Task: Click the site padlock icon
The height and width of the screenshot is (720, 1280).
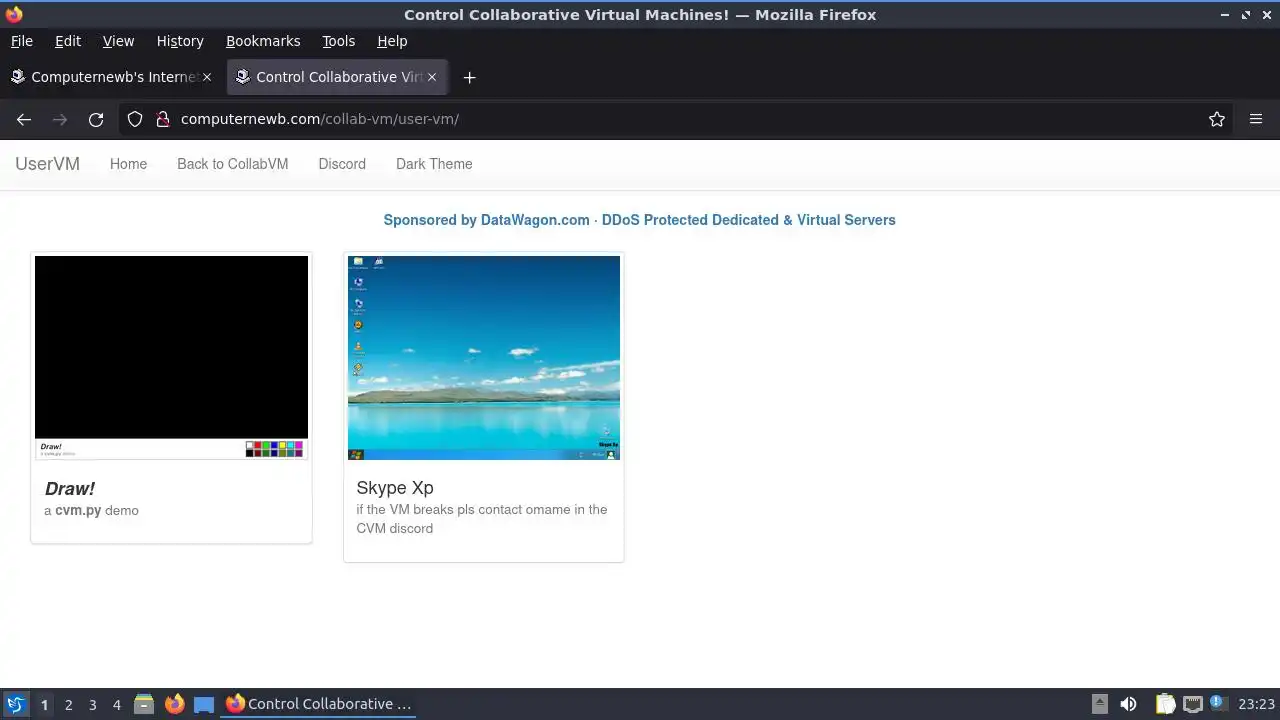Action: (163, 119)
